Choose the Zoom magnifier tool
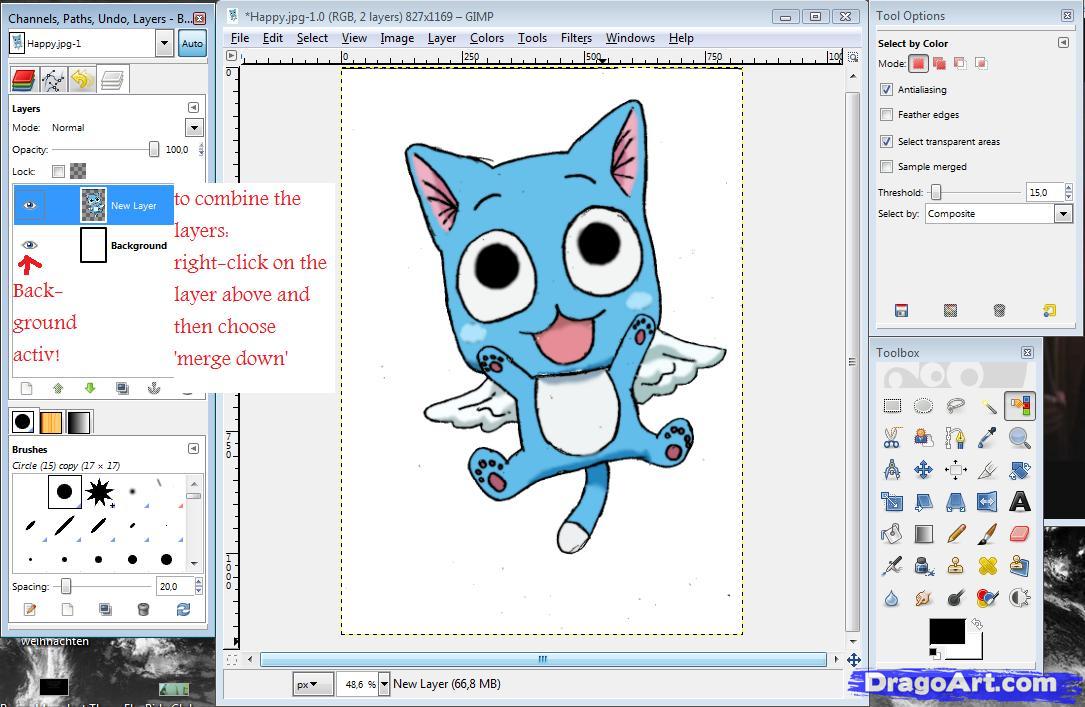Image resolution: width=1085 pixels, height=707 pixels. (1019, 438)
